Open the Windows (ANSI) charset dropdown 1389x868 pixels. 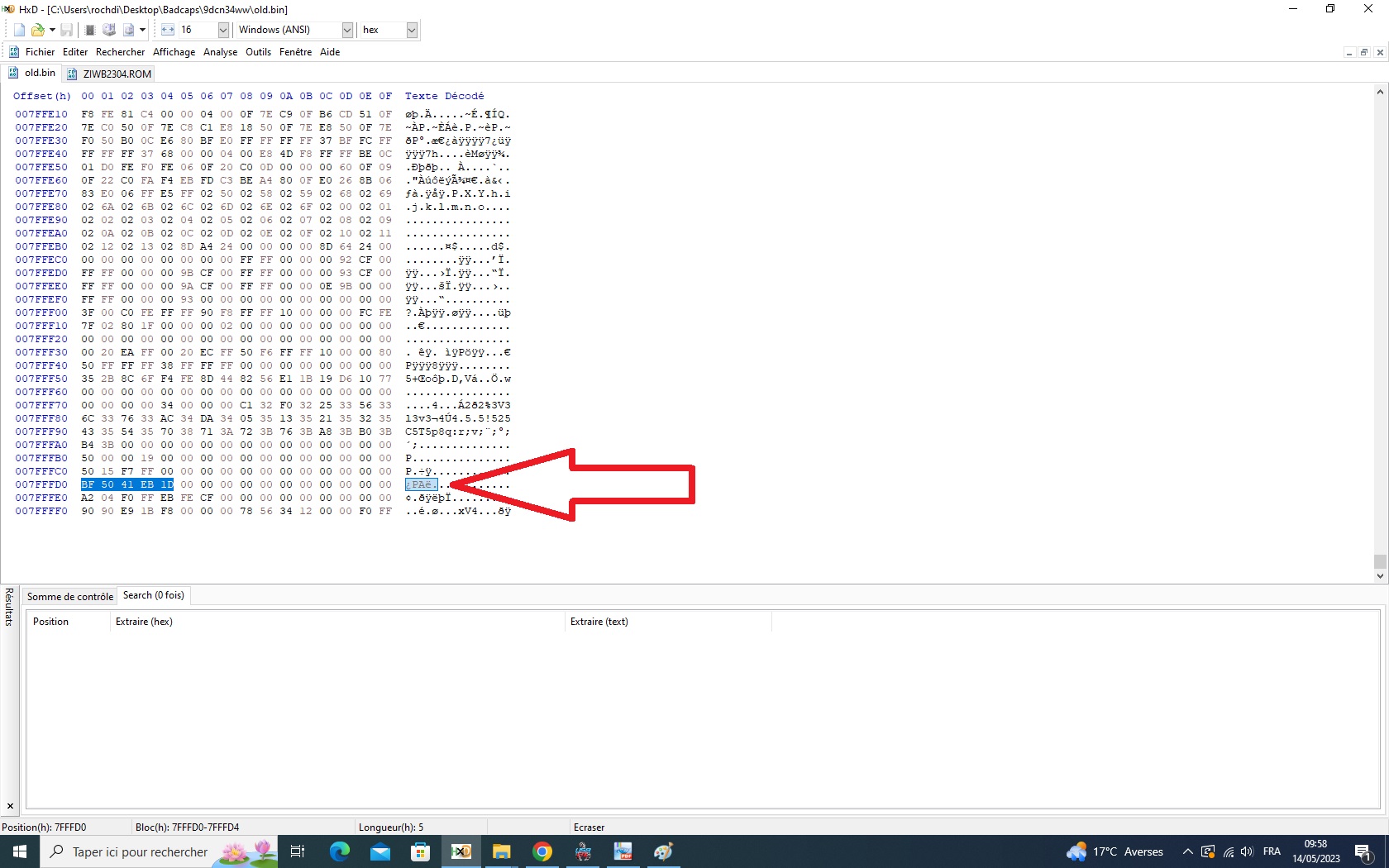point(347,30)
